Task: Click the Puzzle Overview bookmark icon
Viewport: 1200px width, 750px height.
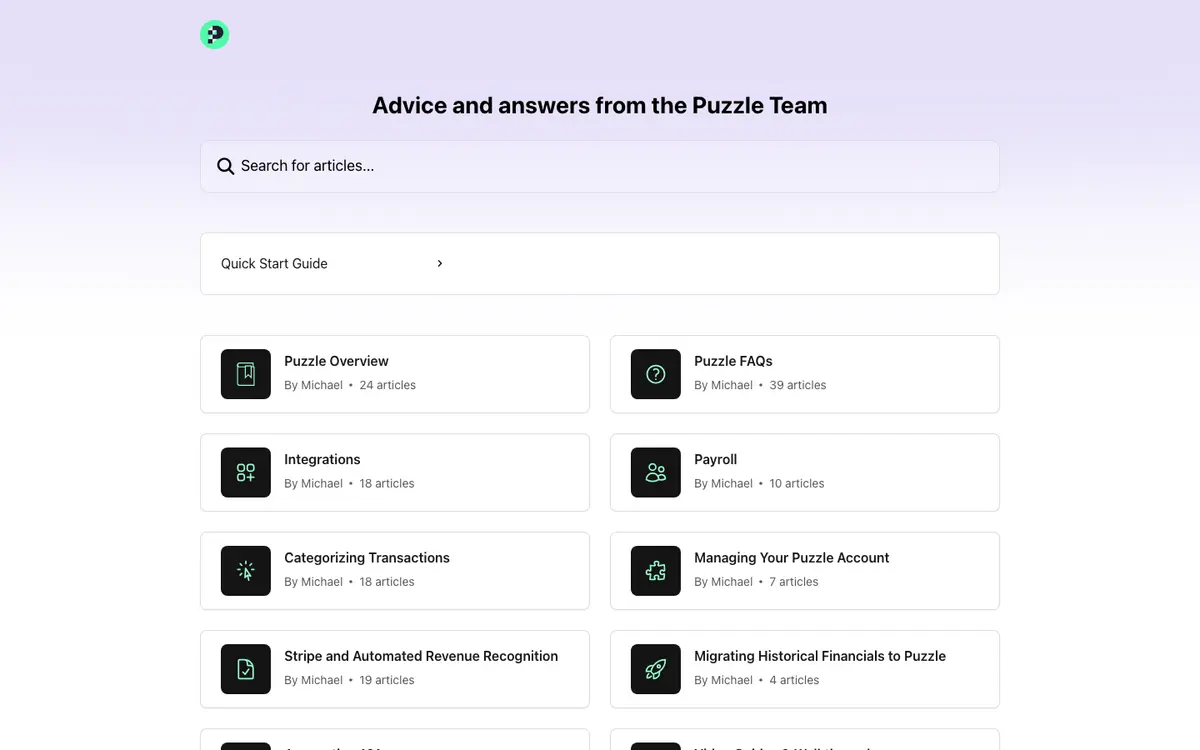Action: click(x=246, y=374)
